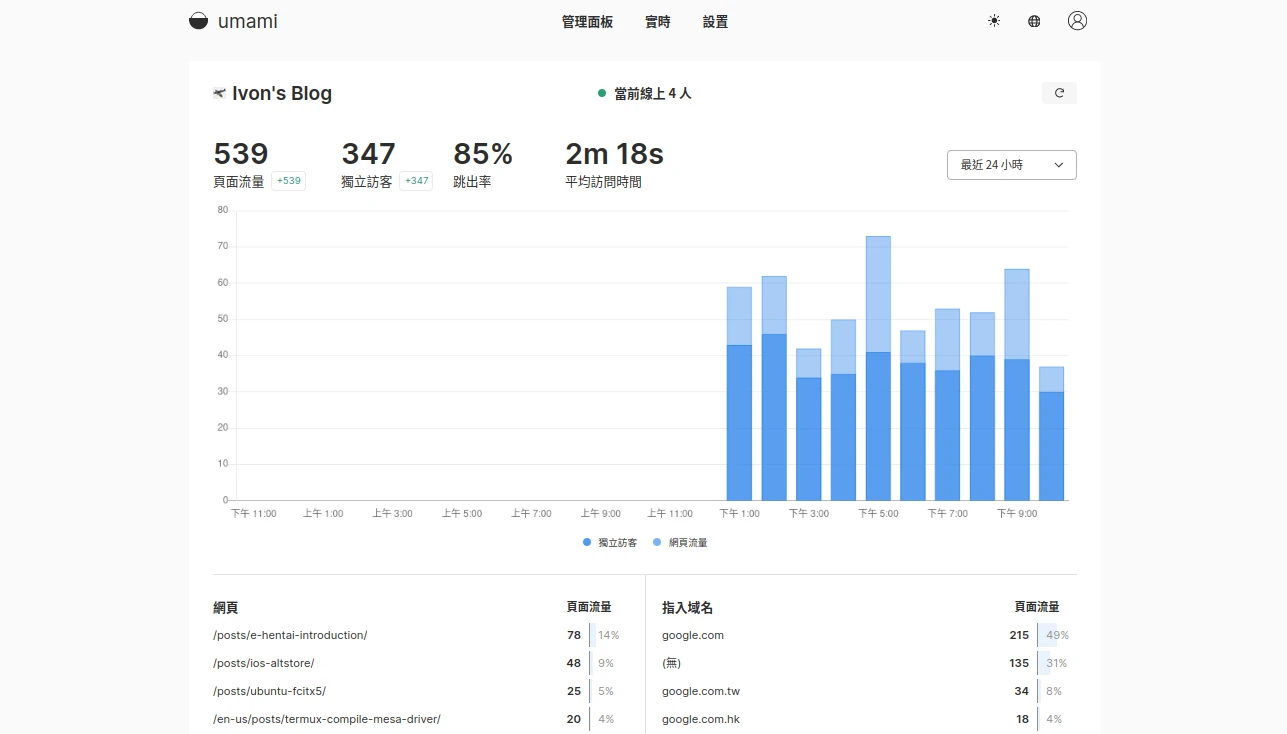Click the green online status dot
Viewport: 1287px width, 734px height.
(x=602, y=93)
